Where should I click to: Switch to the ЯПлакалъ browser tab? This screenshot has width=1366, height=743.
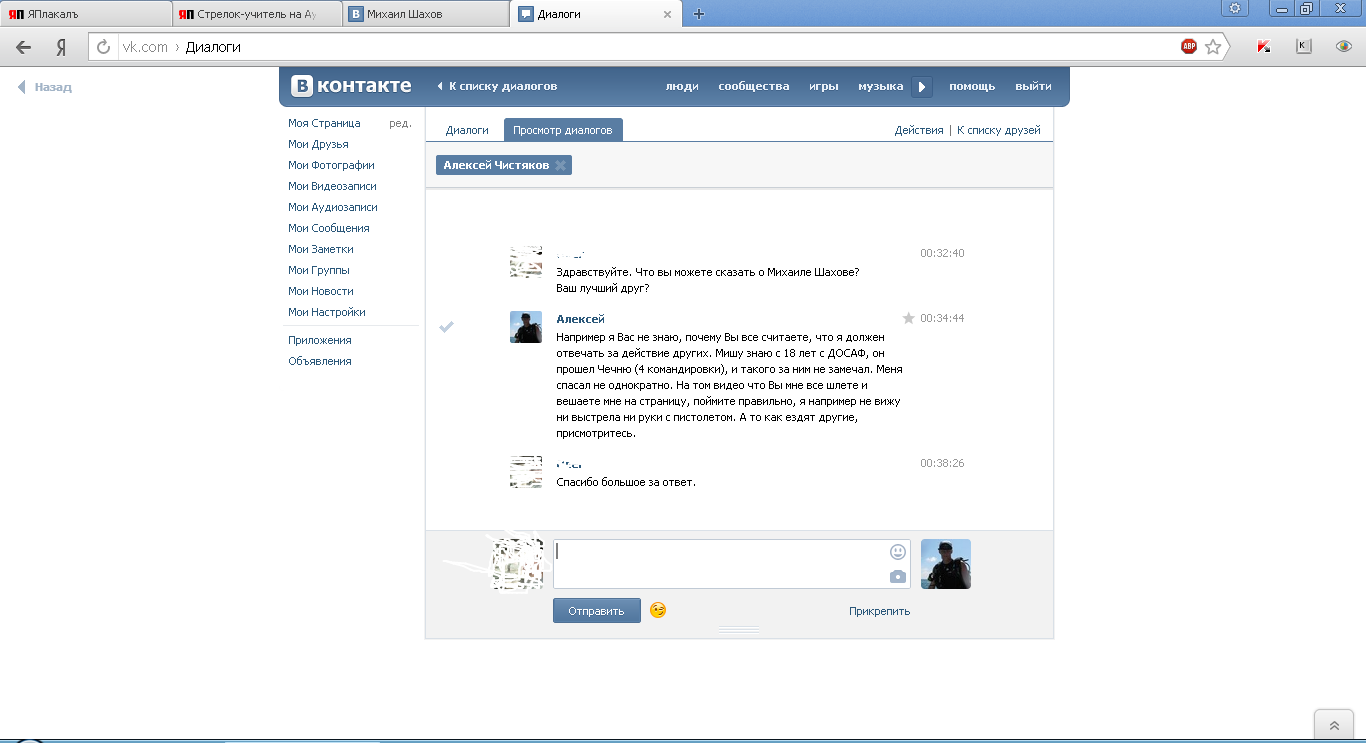tap(85, 14)
